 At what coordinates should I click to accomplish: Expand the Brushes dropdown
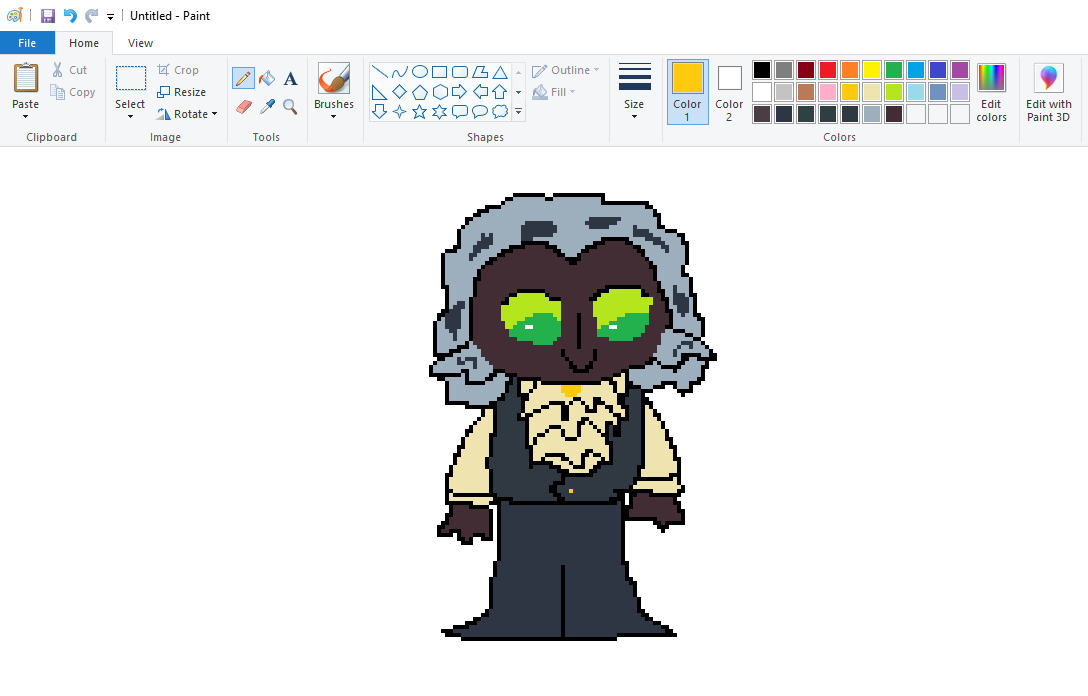(334, 115)
